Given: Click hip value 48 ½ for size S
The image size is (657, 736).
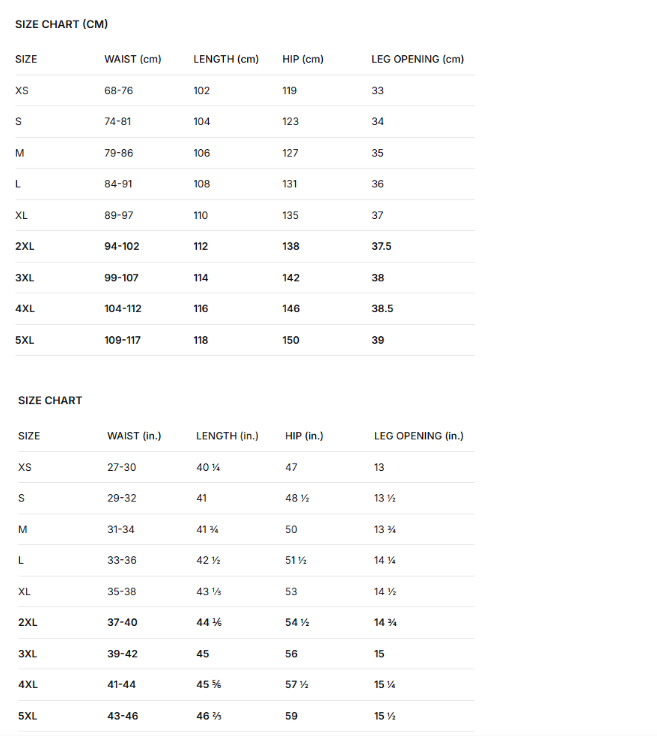Looking at the screenshot, I should click(x=297, y=498).
